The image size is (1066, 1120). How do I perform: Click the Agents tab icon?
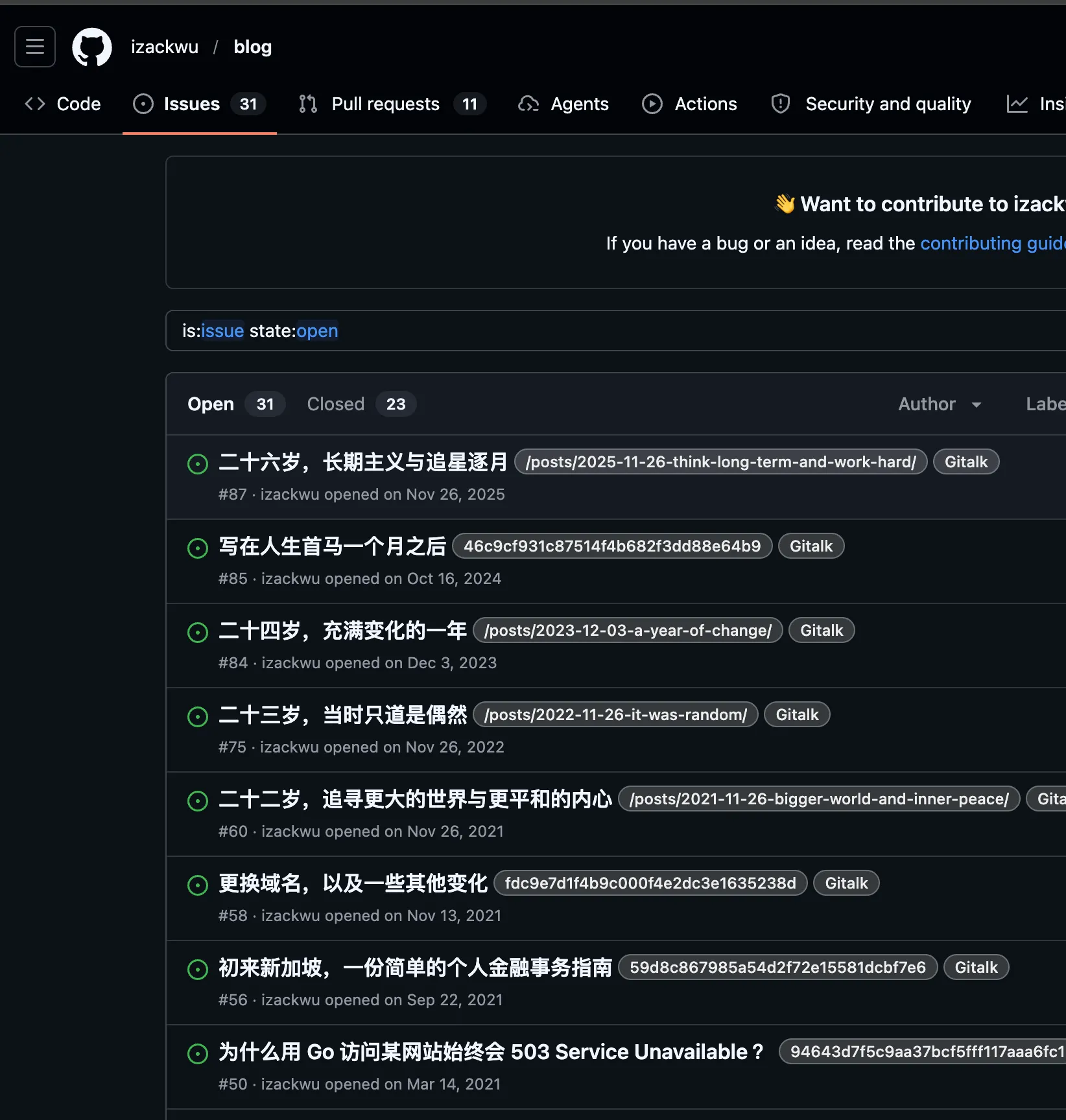click(528, 104)
